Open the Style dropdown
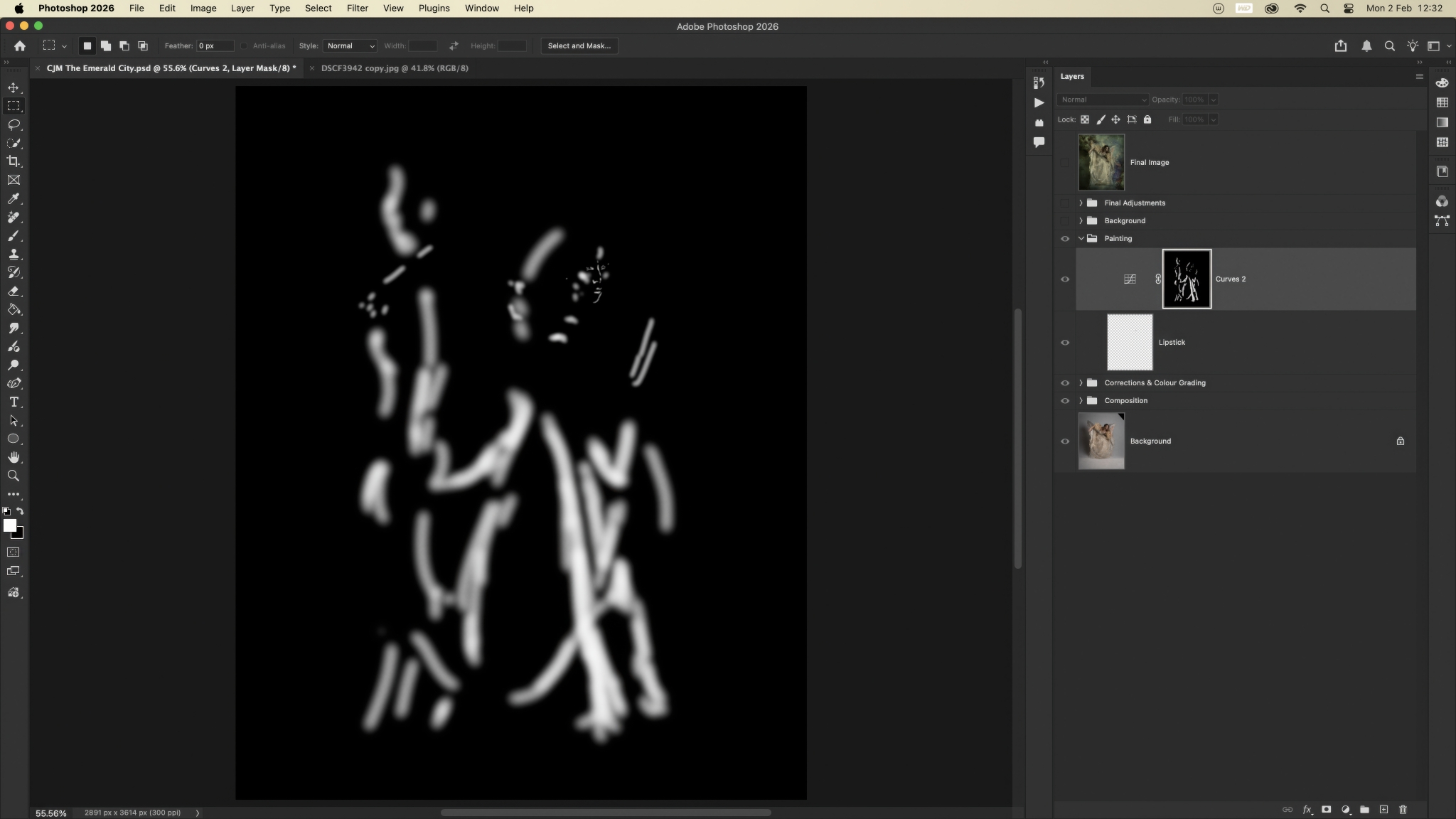 click(x=350, y=45)
